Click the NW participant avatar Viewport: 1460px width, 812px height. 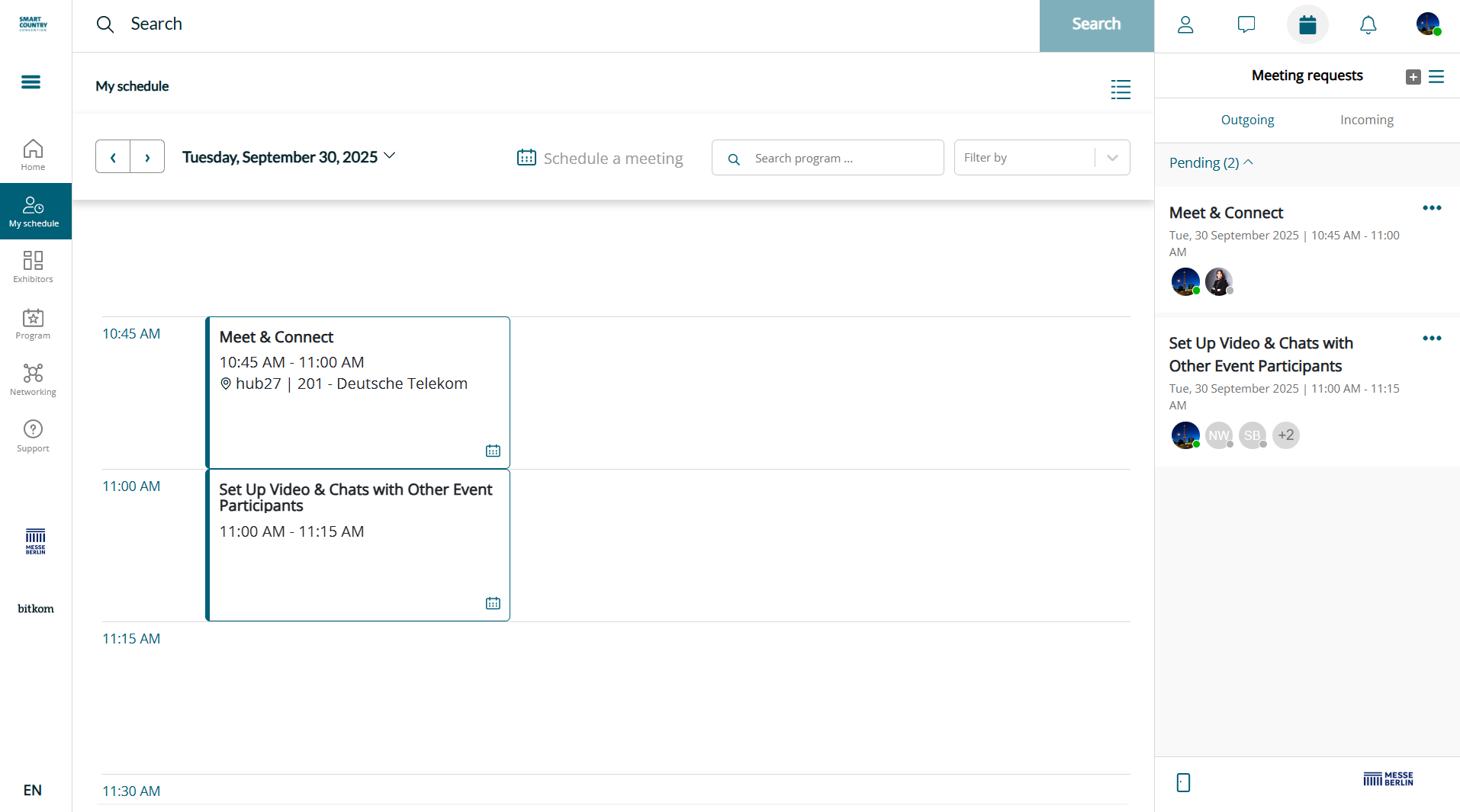point(1219,435)
